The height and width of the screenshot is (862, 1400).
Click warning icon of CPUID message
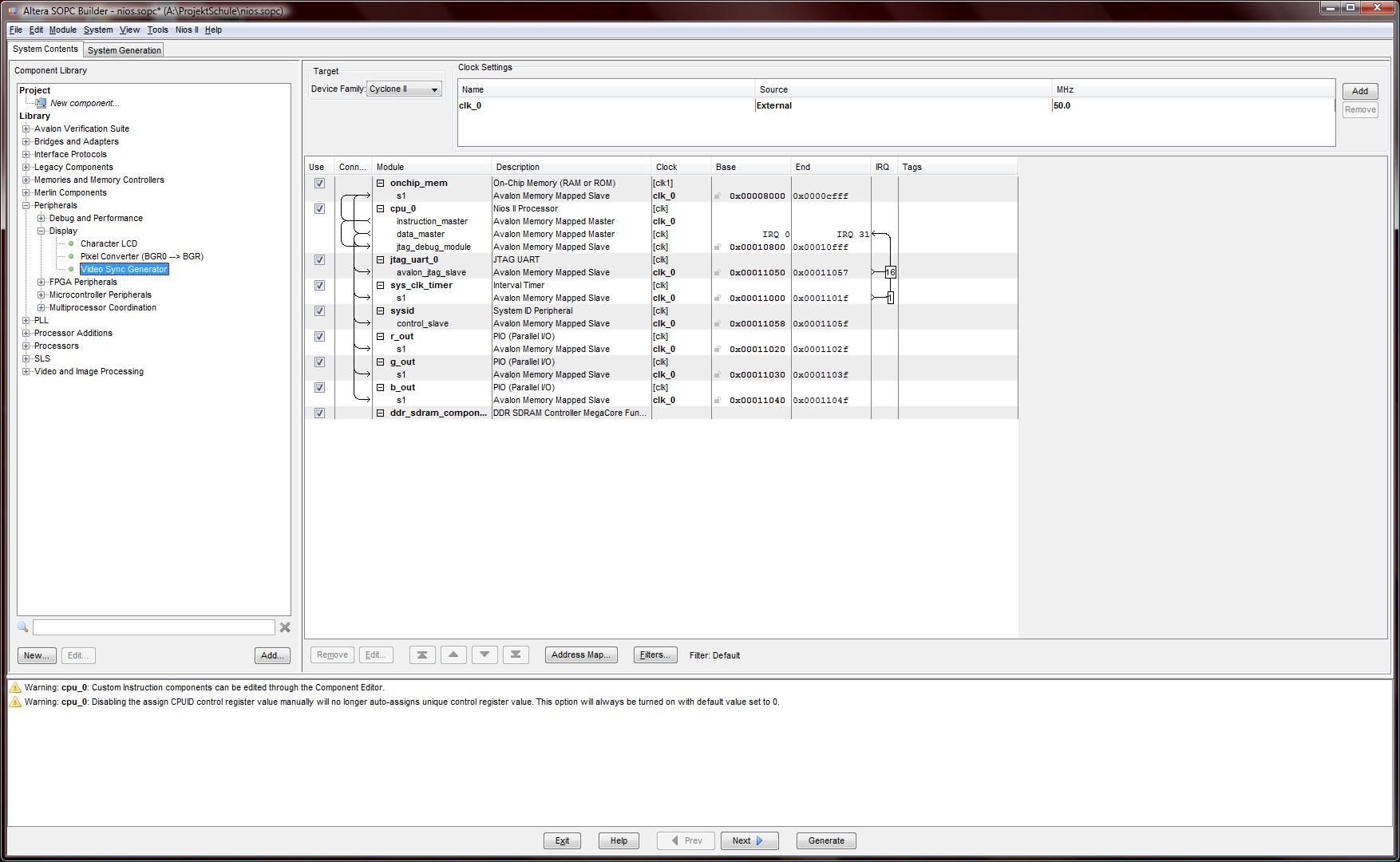point(15,702)
